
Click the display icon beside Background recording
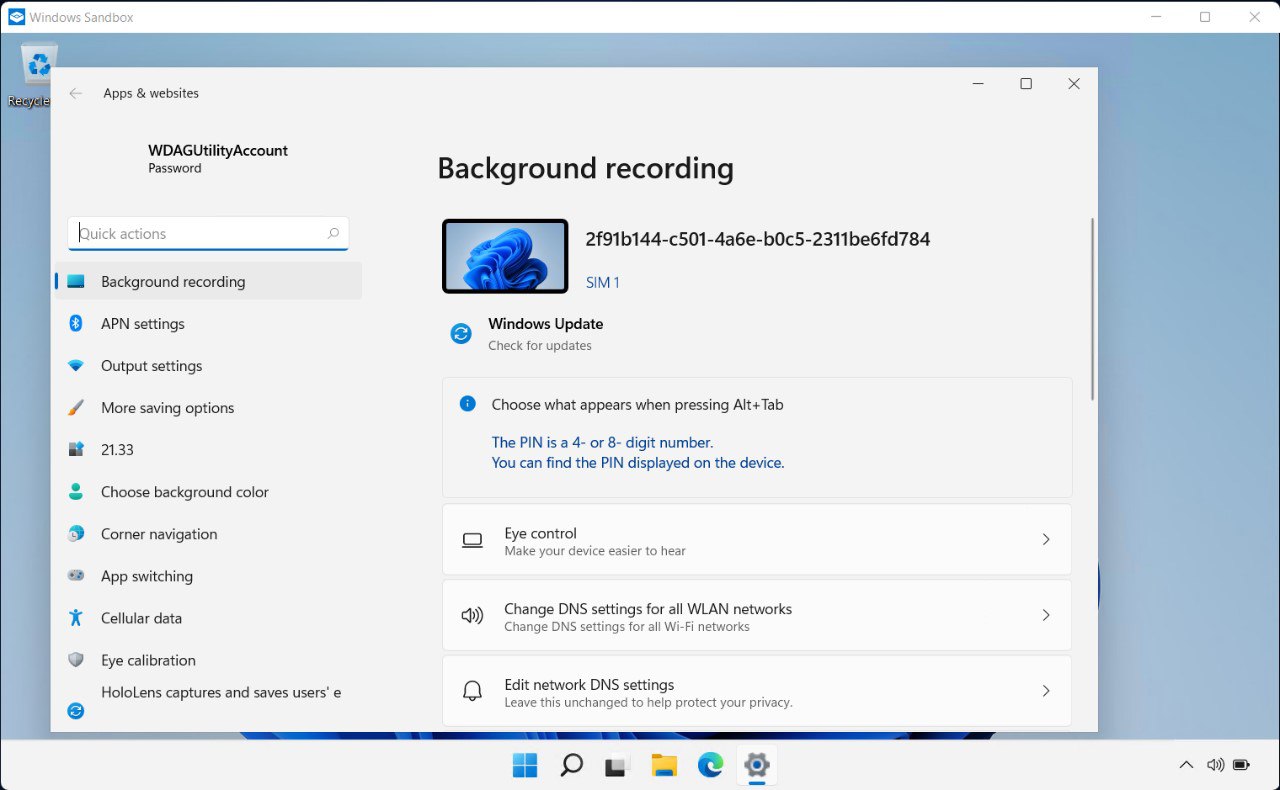76,282
